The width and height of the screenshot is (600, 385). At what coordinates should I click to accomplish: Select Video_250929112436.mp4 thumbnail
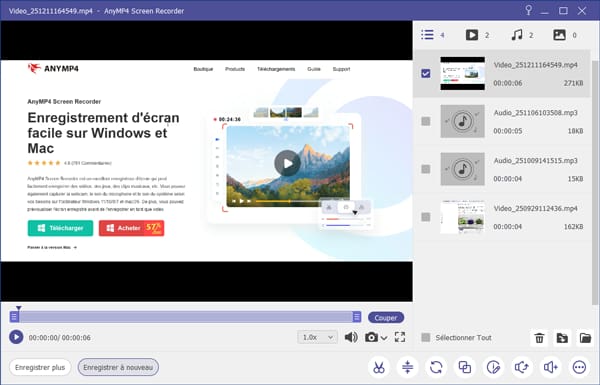point(462,217)
